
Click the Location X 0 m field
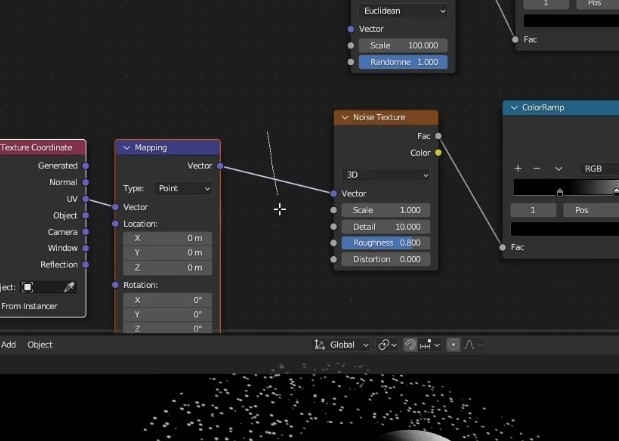[x=167, y=238]
